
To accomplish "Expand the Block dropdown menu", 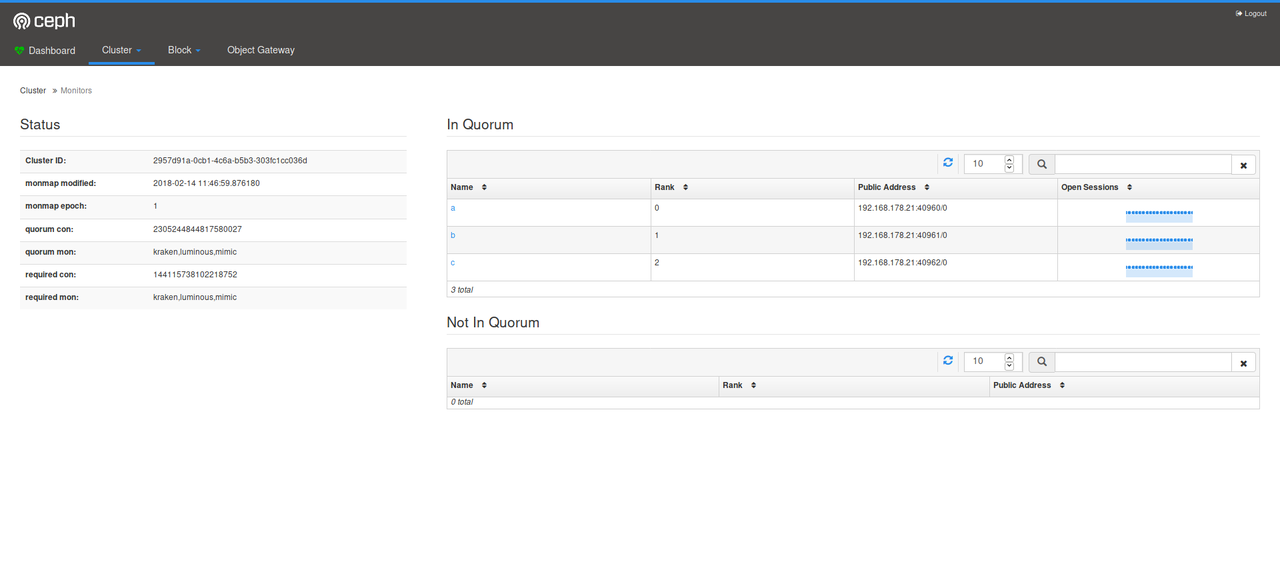I will [184, 50].
